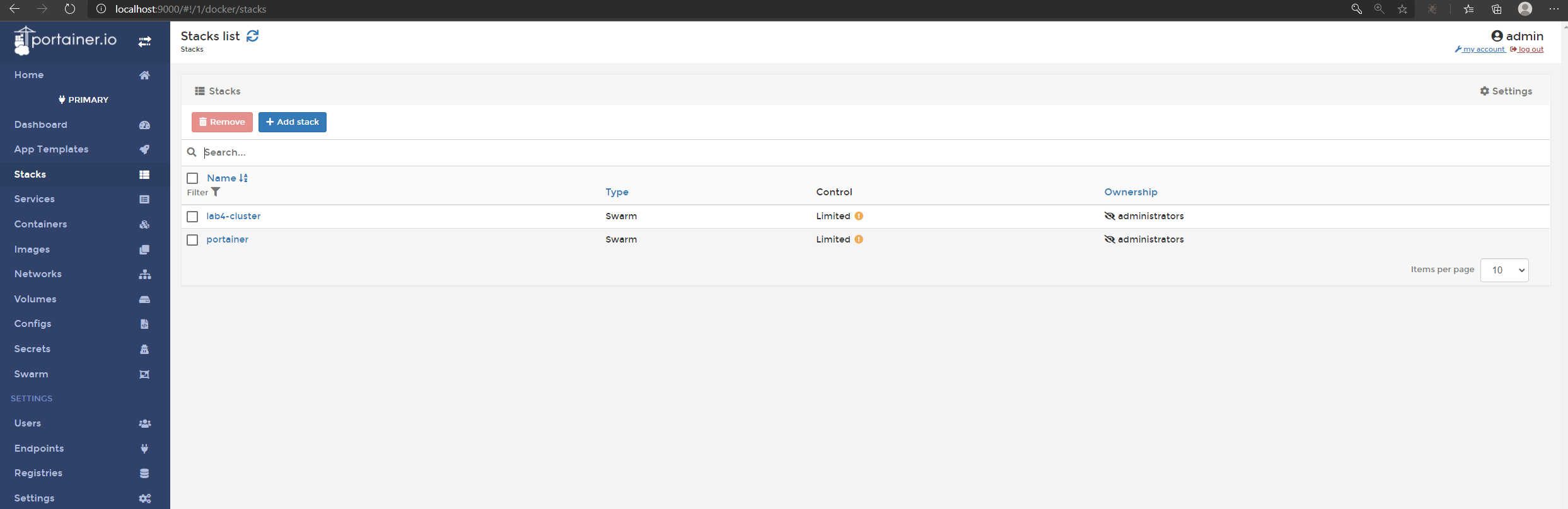Navigate to Containers in the sidebar
Viewport: 1568px width, 509px height.
point(40,224)
